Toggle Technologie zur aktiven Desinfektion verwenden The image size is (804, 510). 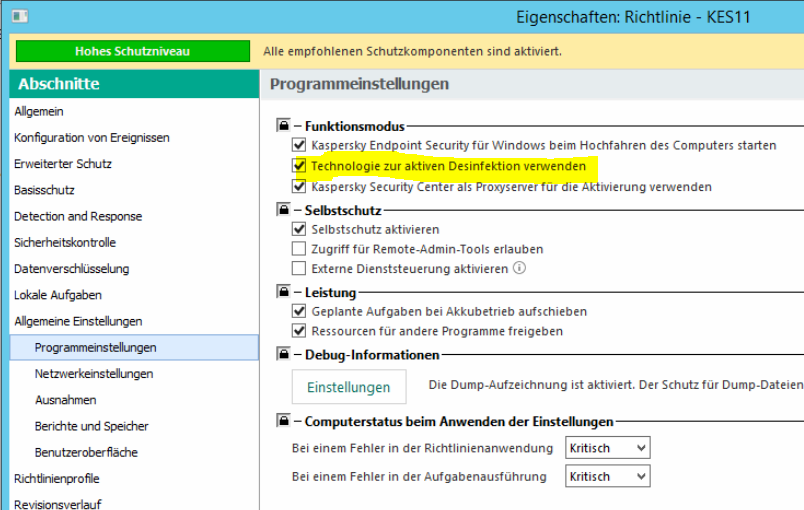click(x=299, y=166)
